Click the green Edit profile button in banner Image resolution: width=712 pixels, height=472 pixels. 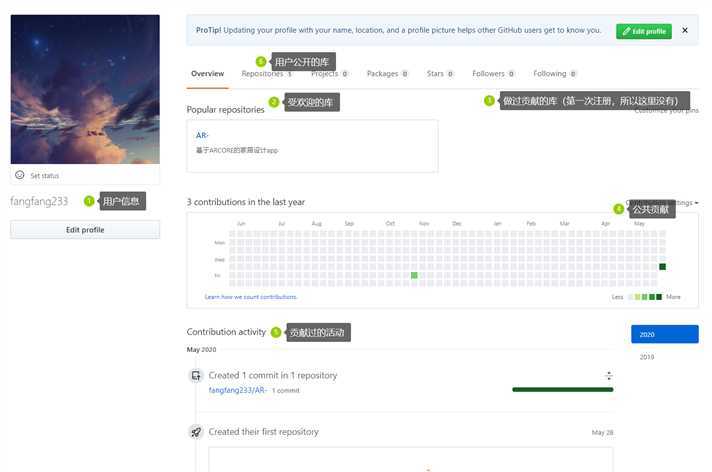point(643,31)
